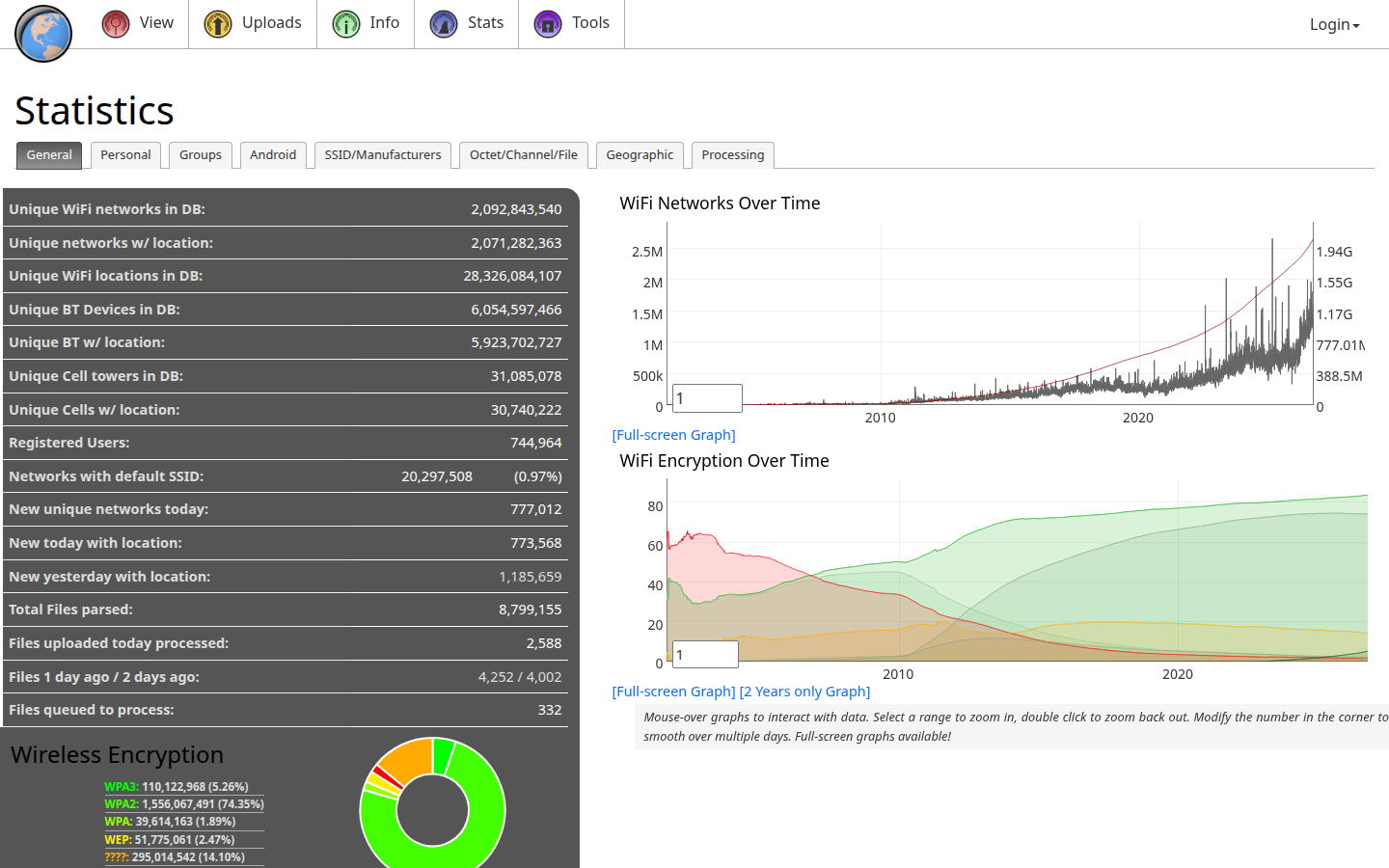The width and height of the screenshot is (1389, 868).
Task: Click the red View menu icon
Action: point(116,23)
